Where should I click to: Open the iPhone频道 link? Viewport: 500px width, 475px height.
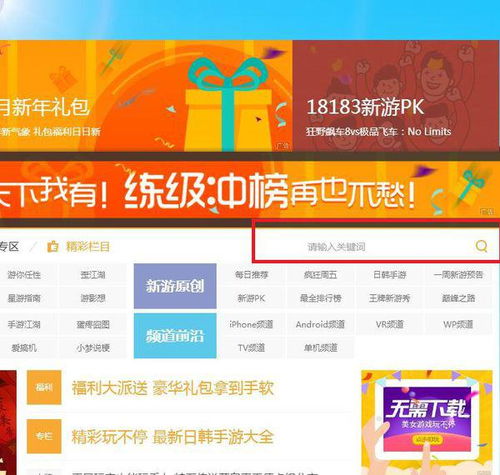[251, 324]
